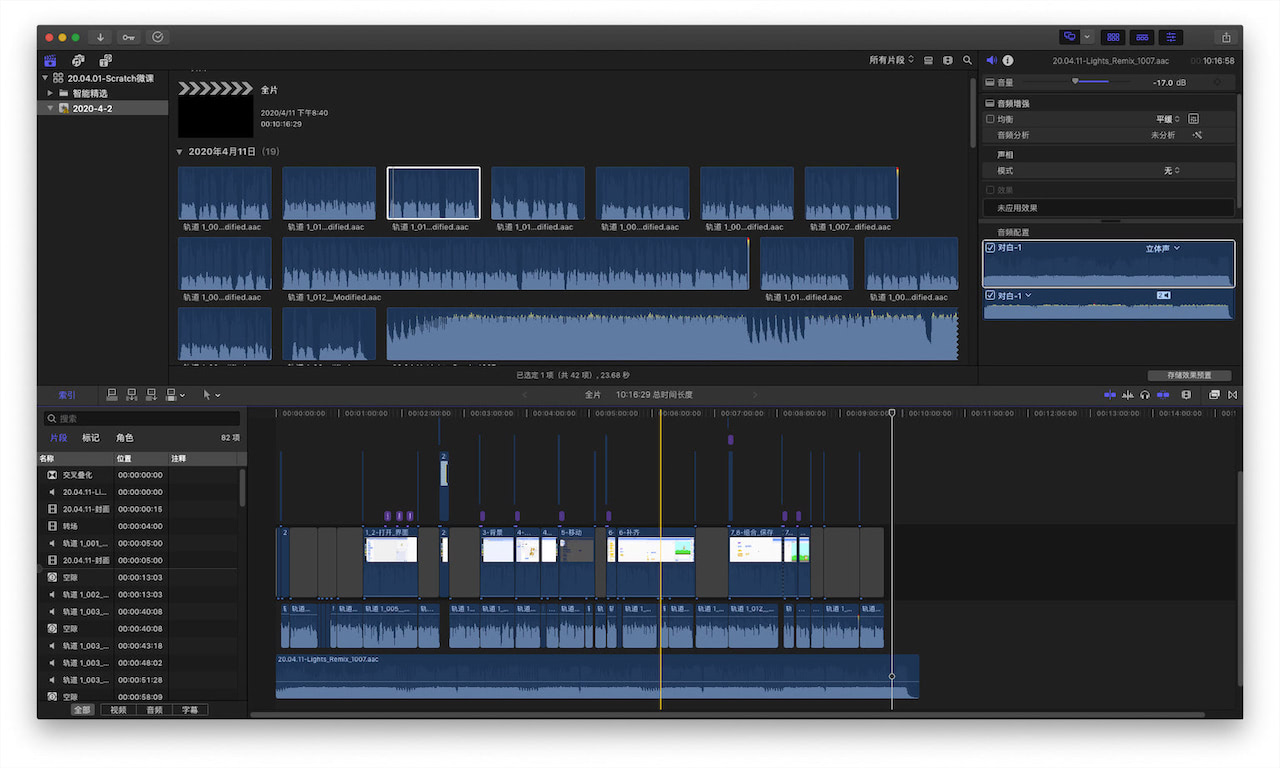The width and height of the screenshot is (1280, 768).
Task: Open the keyword editor key icon
Action: pos(128,37)
